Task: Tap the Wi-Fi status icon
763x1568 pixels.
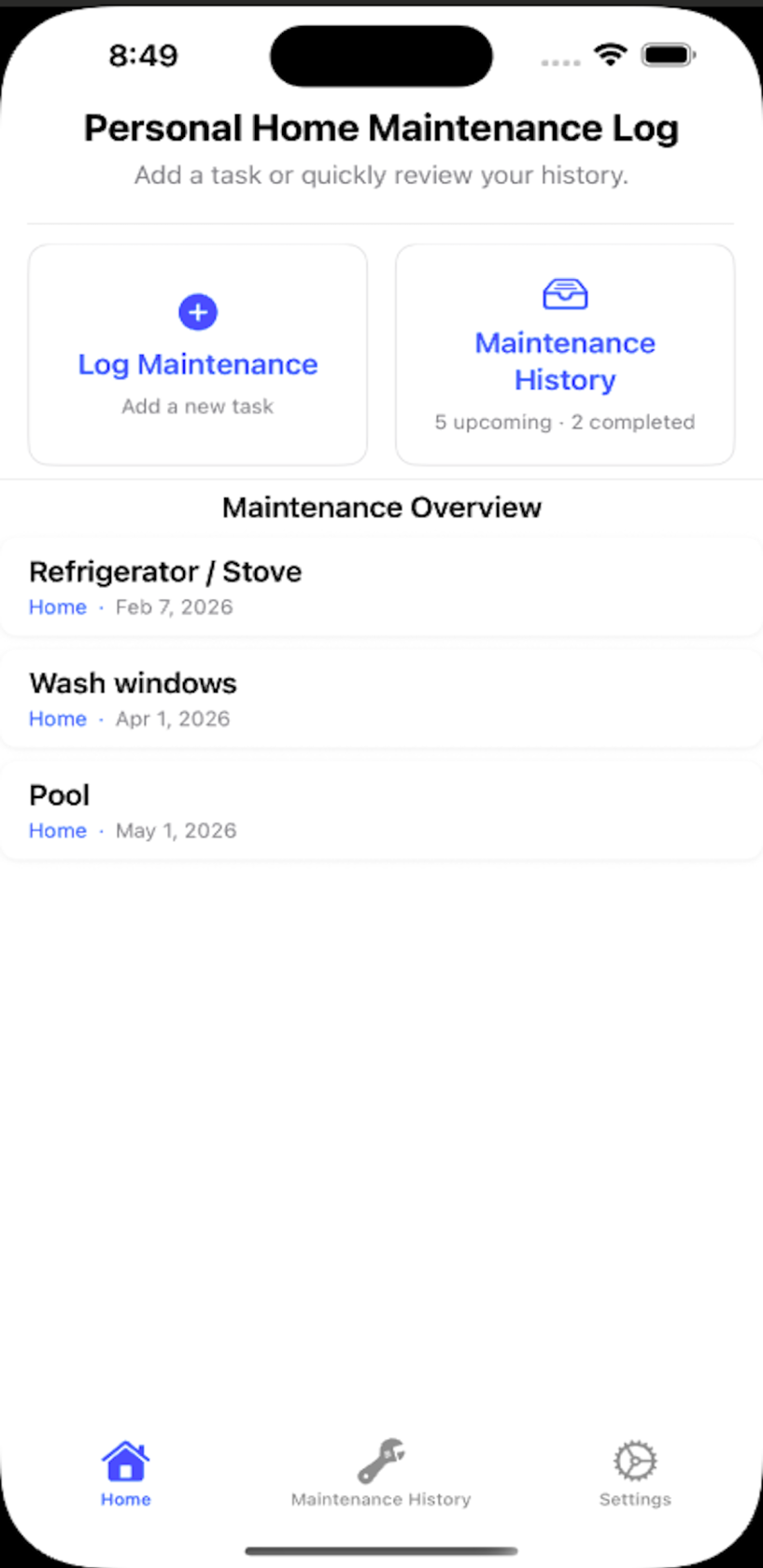Action: [610, 55]
